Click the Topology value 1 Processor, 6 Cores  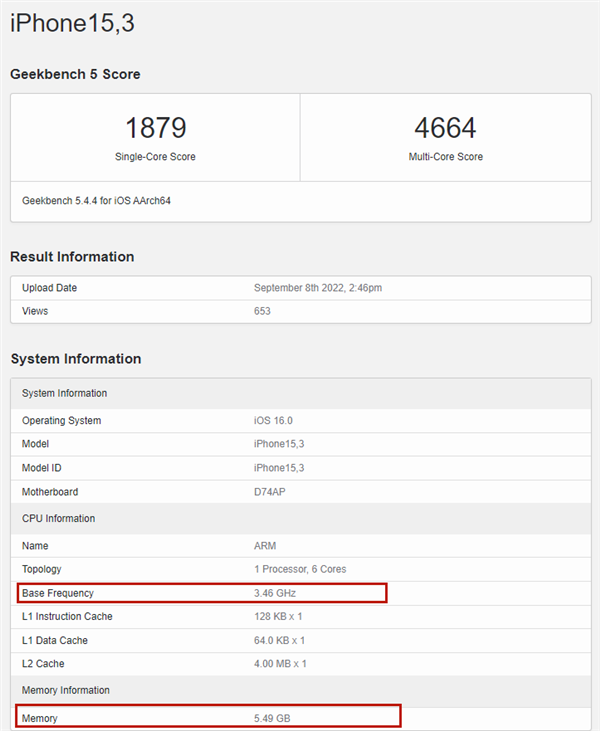(300, 569)
